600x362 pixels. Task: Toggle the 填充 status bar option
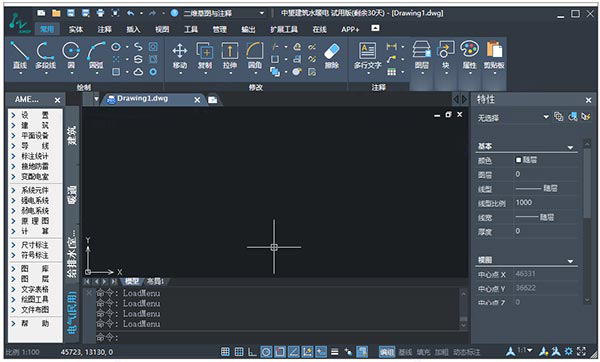point(423,352)
